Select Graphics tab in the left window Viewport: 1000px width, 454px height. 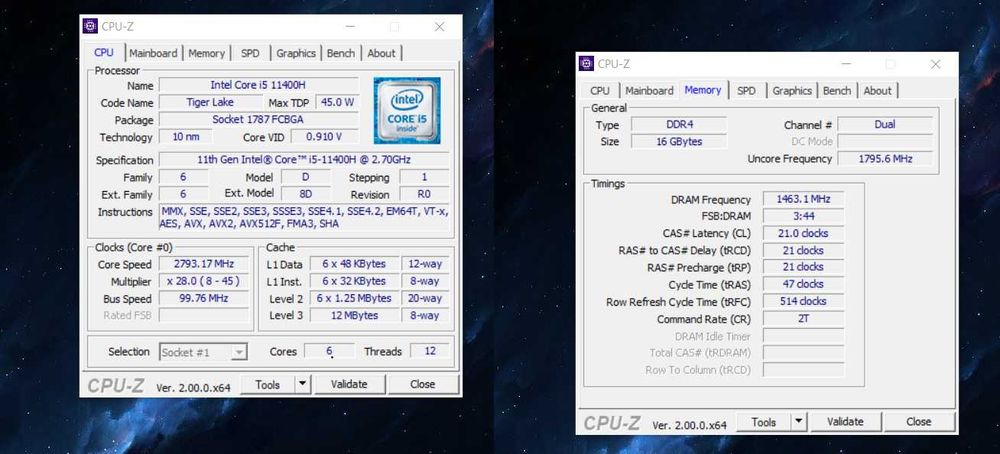[x=296, y=53]
